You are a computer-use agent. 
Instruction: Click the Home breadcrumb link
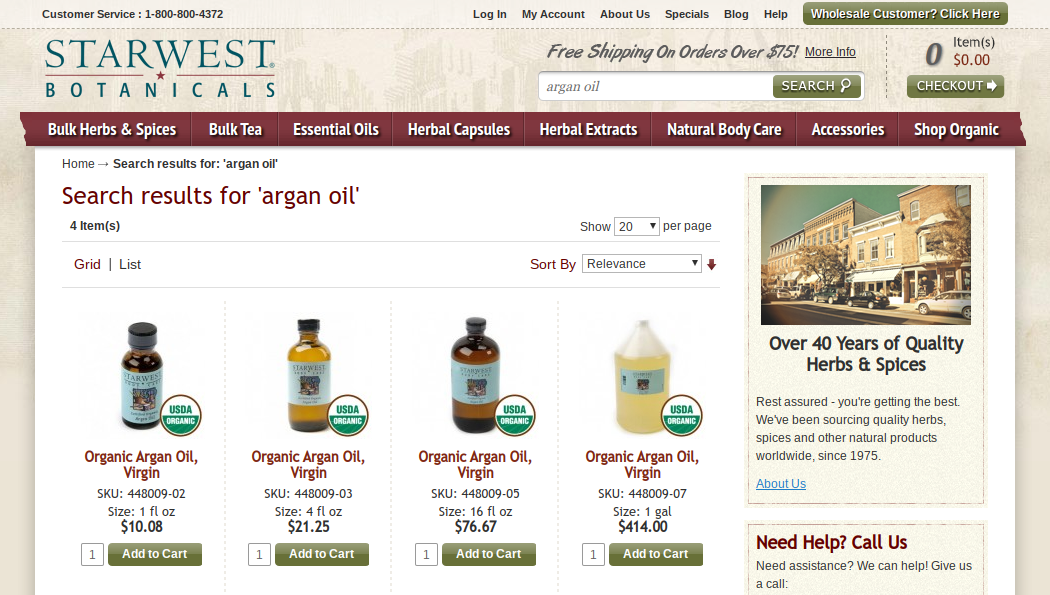[78, 164]
